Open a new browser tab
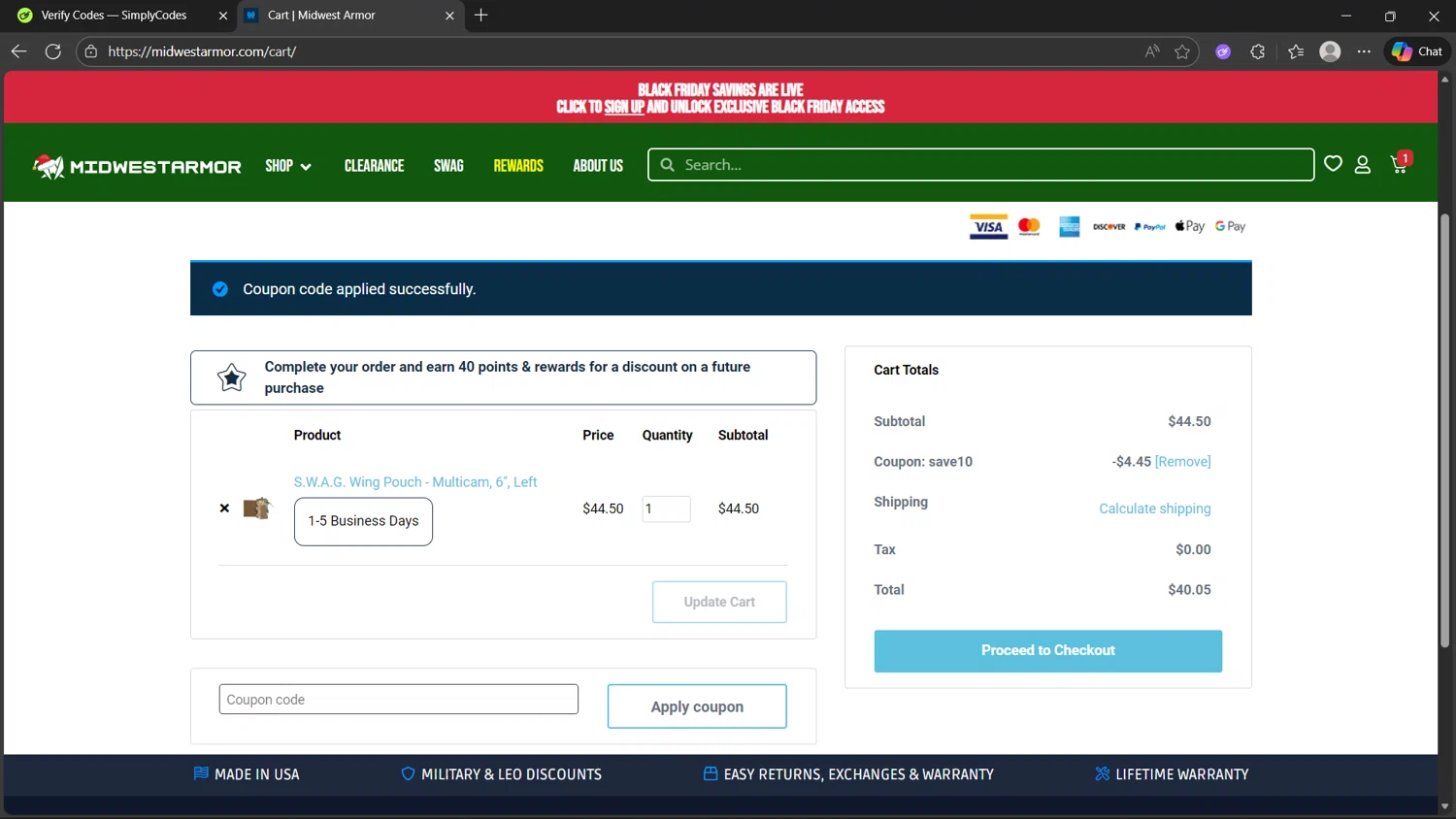 [x=481, y=16]
